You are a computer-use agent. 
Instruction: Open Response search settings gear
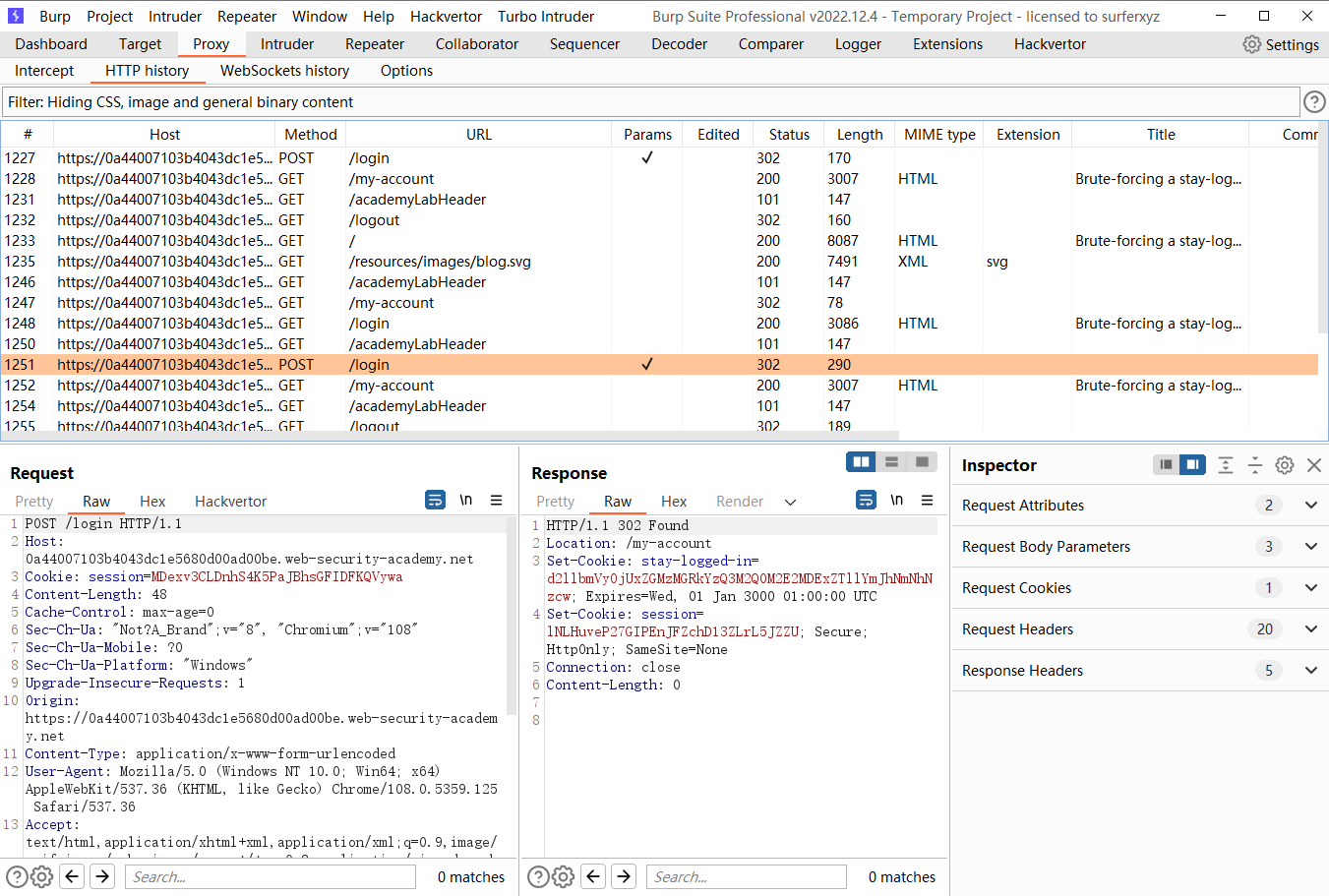coord(563,876)
